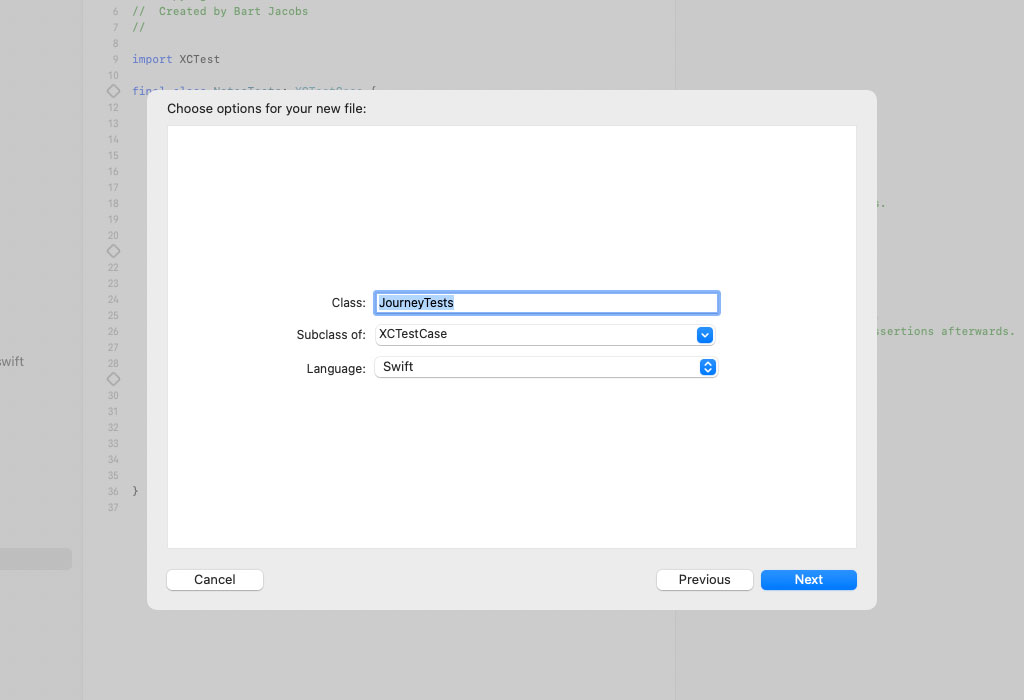The width and height of the screenshot is (1024, 700).
Task: Click the test diamond beside line 29
Action: coord(113,379)
